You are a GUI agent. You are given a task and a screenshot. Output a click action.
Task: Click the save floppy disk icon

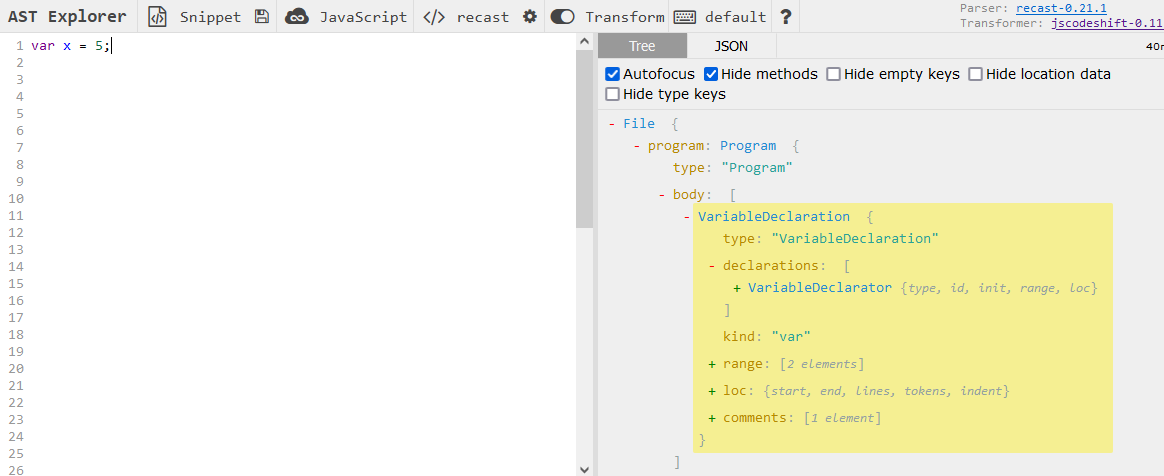pyautogui.click(x=261, y=16)
